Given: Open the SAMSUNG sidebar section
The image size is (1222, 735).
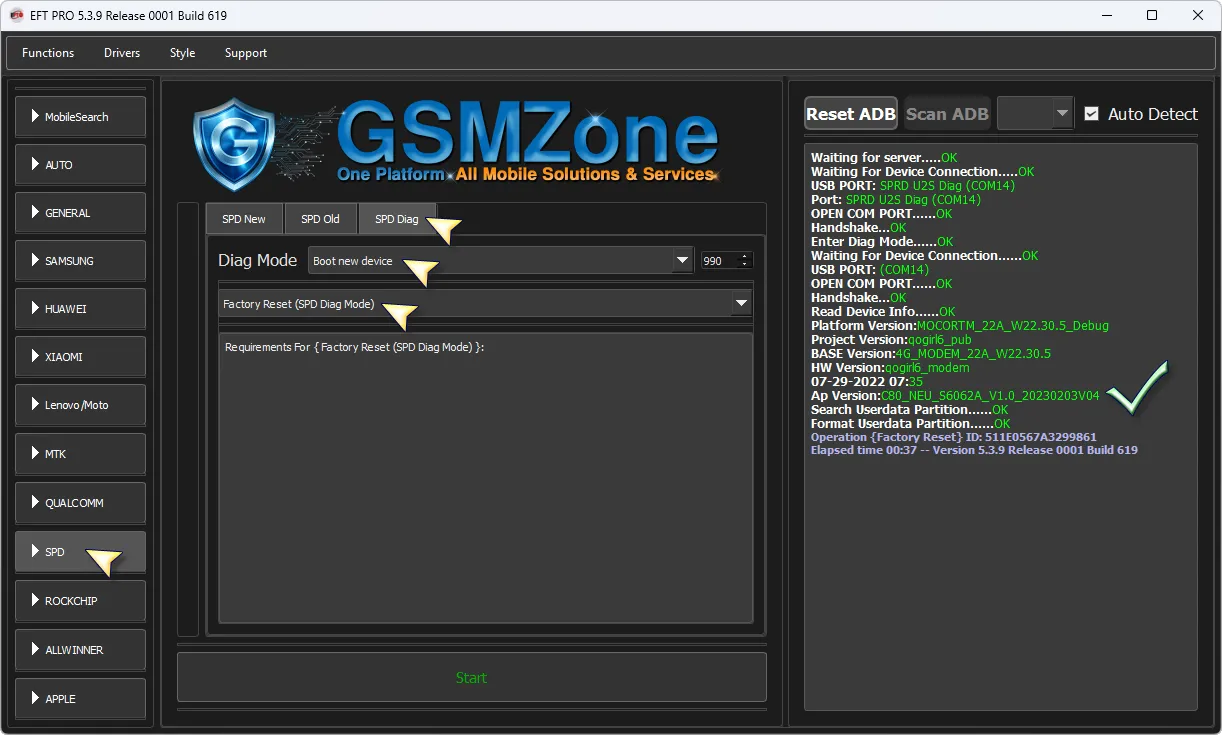Looking at the screenshot, I should pos(80,261).
